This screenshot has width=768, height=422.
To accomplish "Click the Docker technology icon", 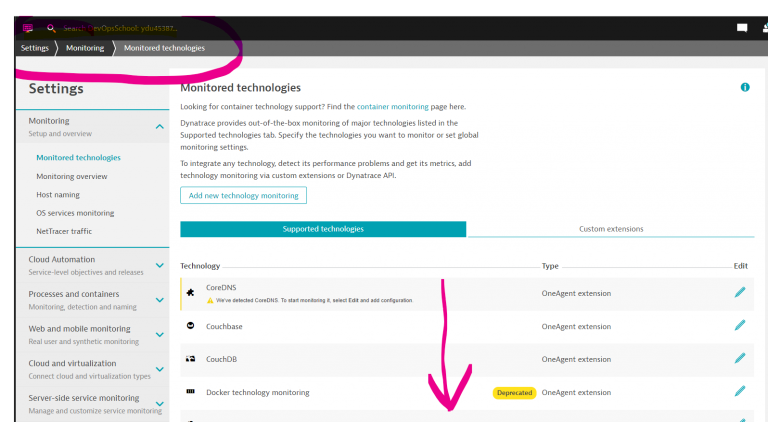I will (x=191, y=391).
